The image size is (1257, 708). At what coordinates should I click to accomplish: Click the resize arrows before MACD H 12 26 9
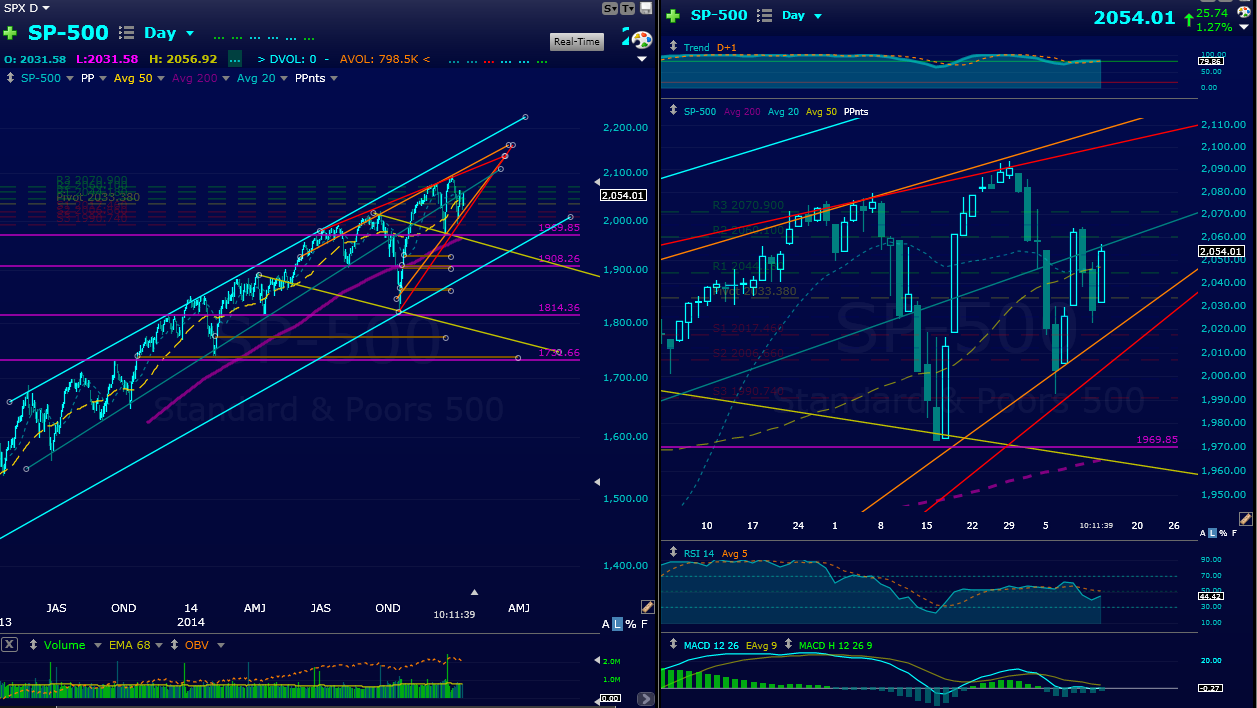[x=789, y=645]
